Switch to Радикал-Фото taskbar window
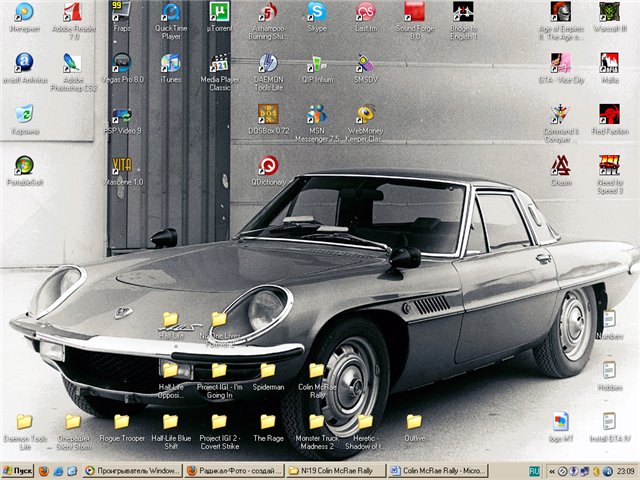This screenshot has height=480, width=640. tap(234, 470)
